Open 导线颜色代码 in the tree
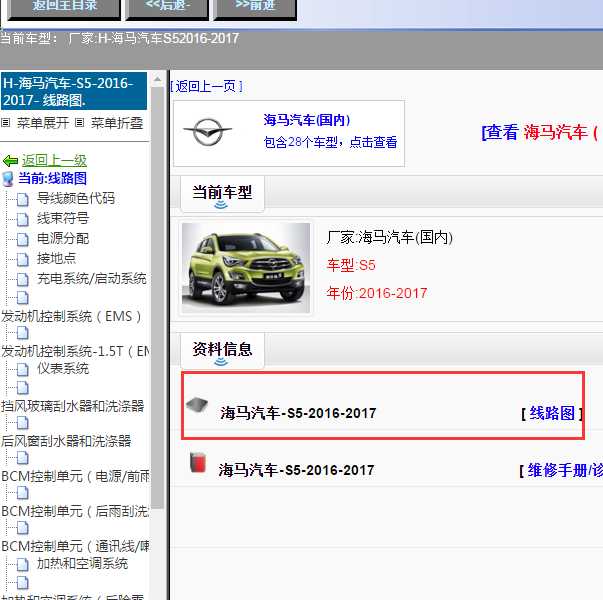Screen dimensions: 603x600 [x=76, y=198]
